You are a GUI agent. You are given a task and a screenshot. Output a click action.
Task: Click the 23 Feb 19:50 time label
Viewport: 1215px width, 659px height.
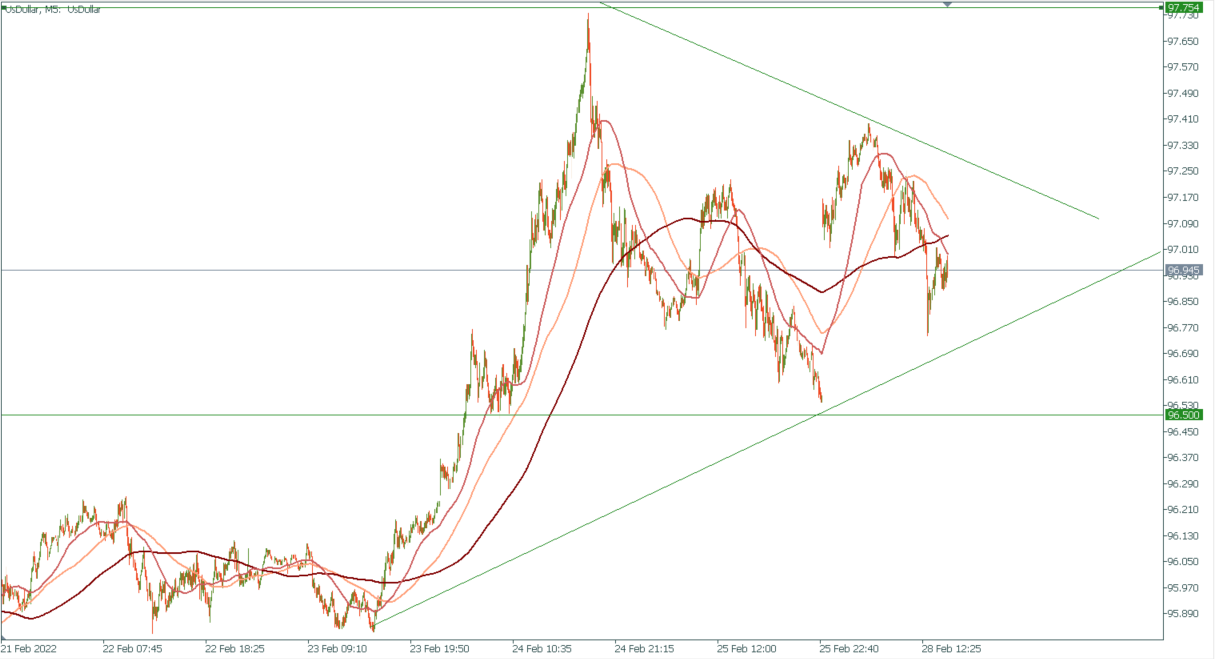pyautogui.click(x=438, y=648)
